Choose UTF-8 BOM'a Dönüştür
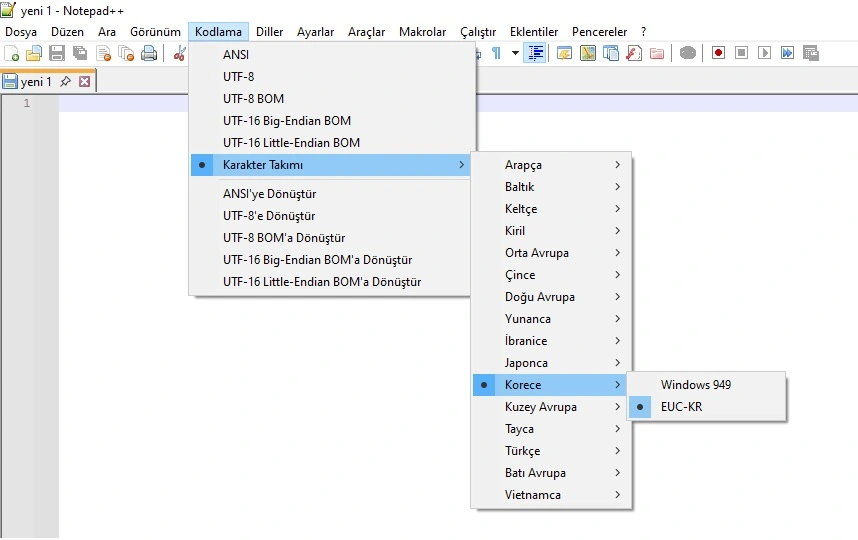Viewport: 858px width, 540px height. coord(331,237)
